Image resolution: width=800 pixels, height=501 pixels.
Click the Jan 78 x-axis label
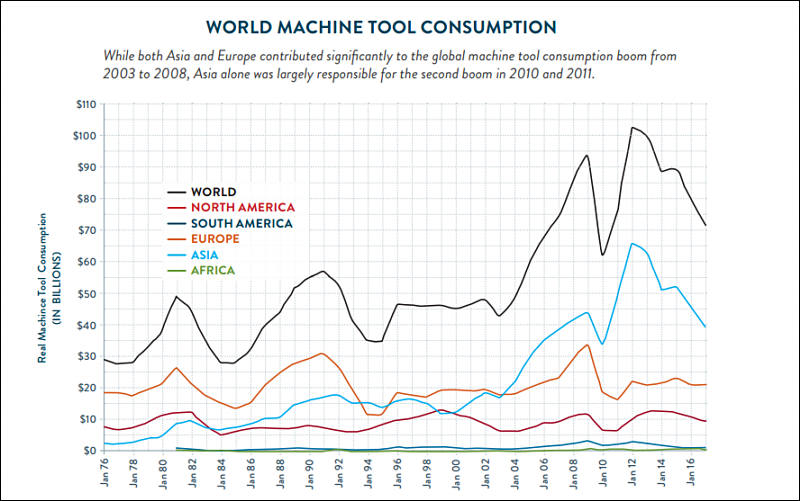[134, 472]
